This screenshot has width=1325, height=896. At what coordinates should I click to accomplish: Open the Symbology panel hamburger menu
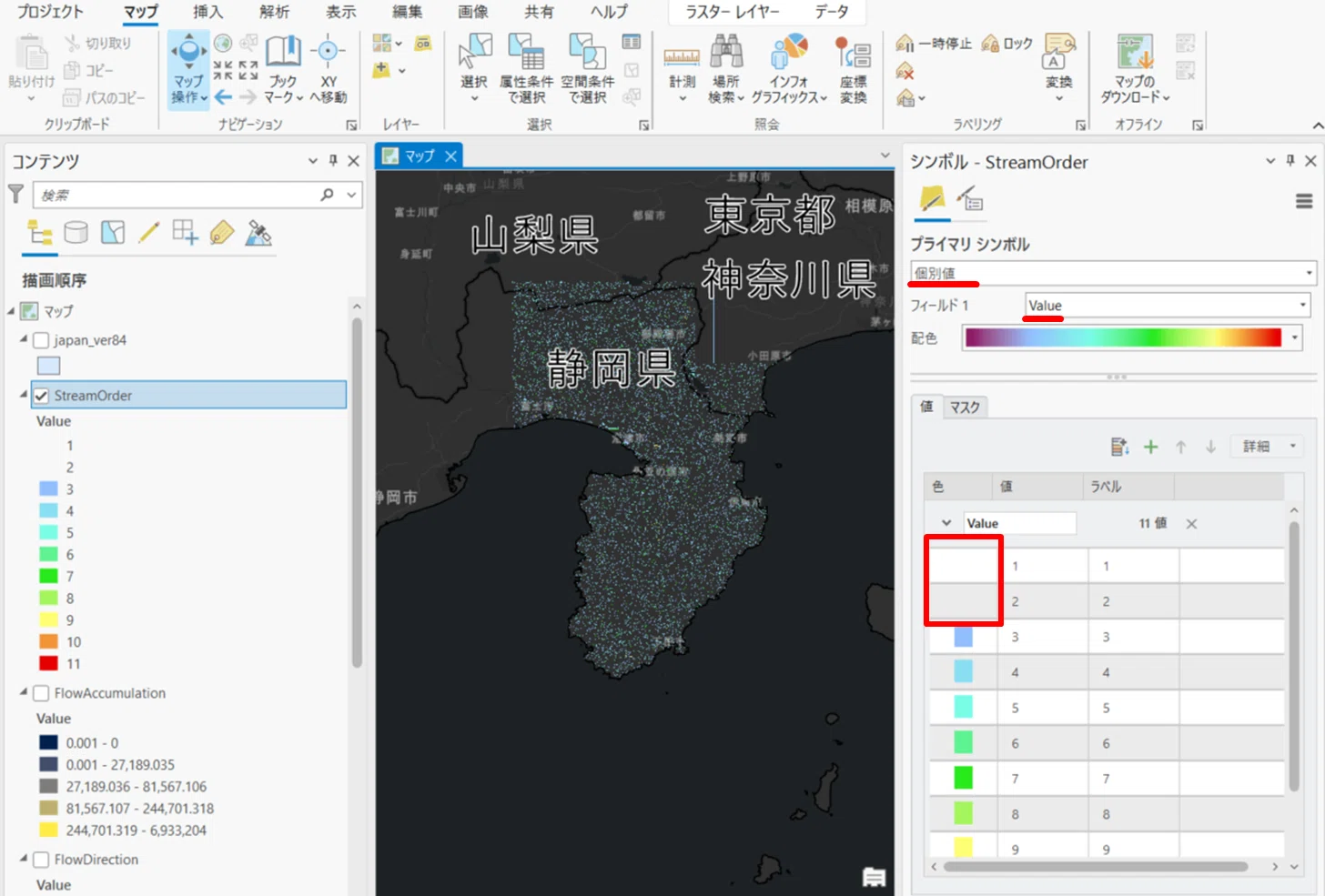1304,201
